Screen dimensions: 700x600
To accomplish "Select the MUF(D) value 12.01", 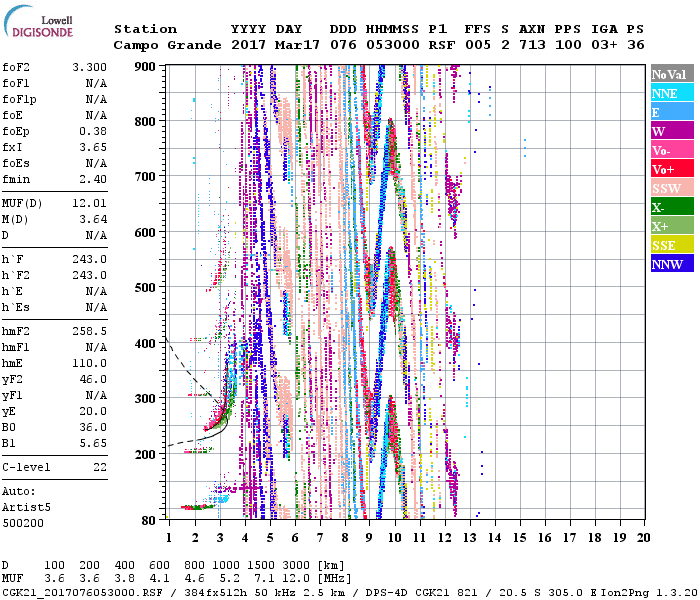I will pyautogui.click(x=88, y=204).
